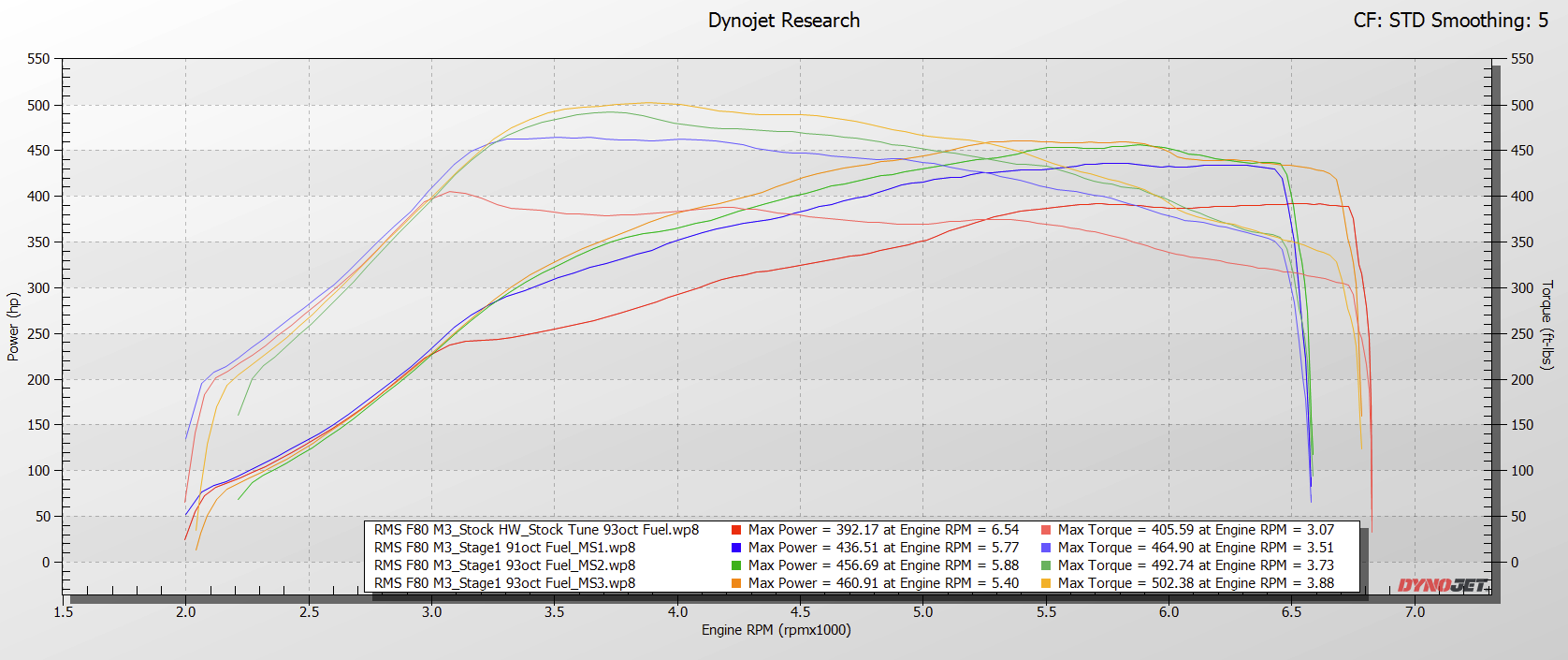Click 'Max Power = 436.51 at Engine RPM = 5.77'
The height and width of the screenshot is (660, 1568).
[883, 548]
